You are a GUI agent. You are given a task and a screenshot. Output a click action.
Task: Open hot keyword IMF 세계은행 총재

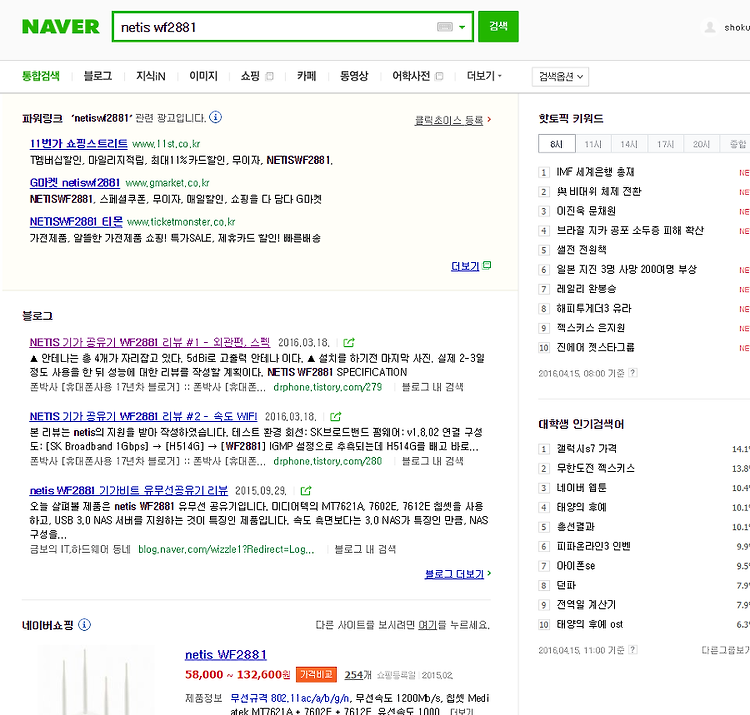[x=596, y=172]
